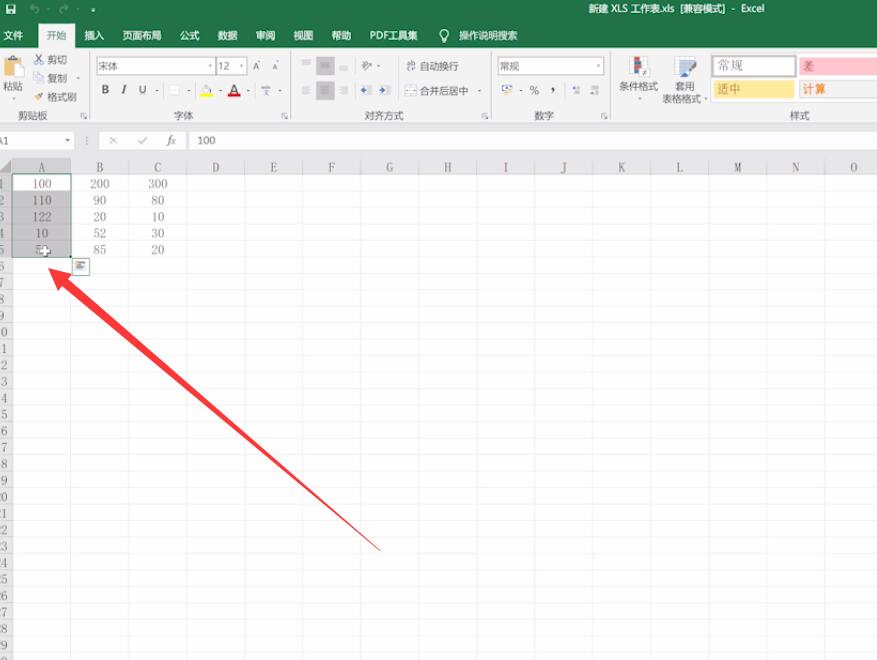Apply the Neutral (适中) cell style
Image resolution: width=877 pixels, height=660 pixels.
(753, 89)
